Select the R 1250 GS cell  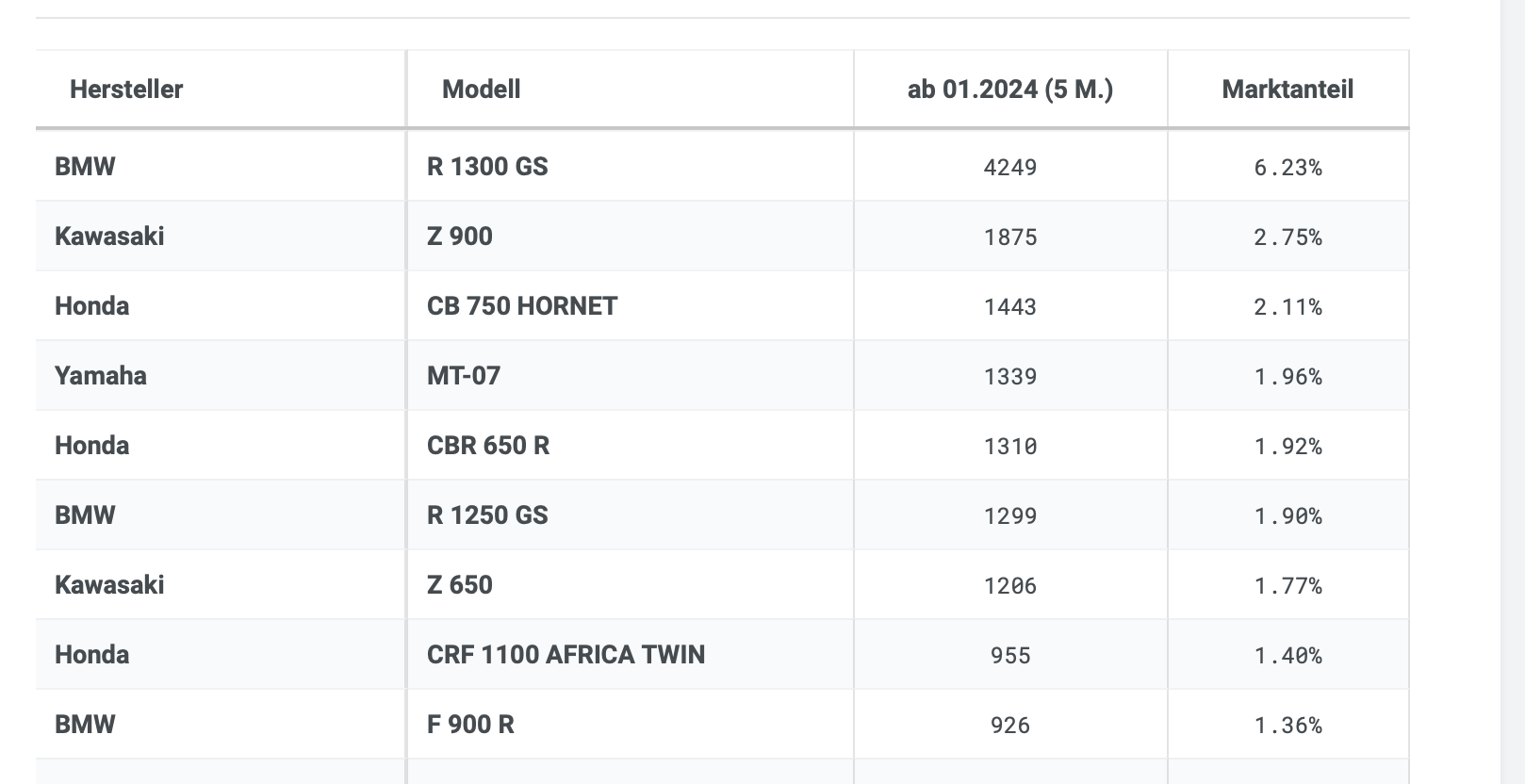487,515
